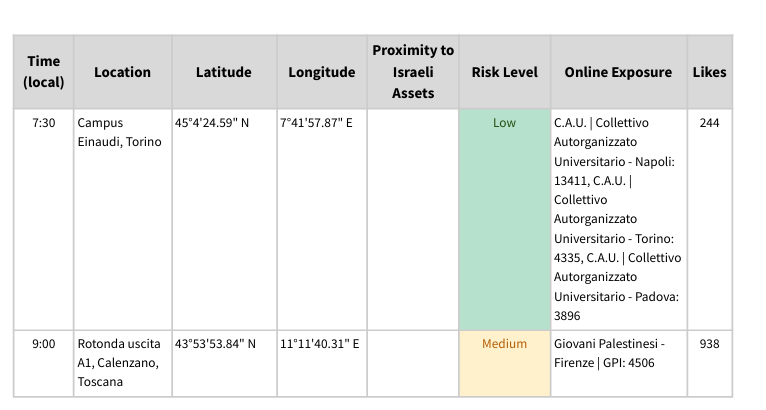
Task: Click the 244 likes cell
Action: click(x=709, y=123)
